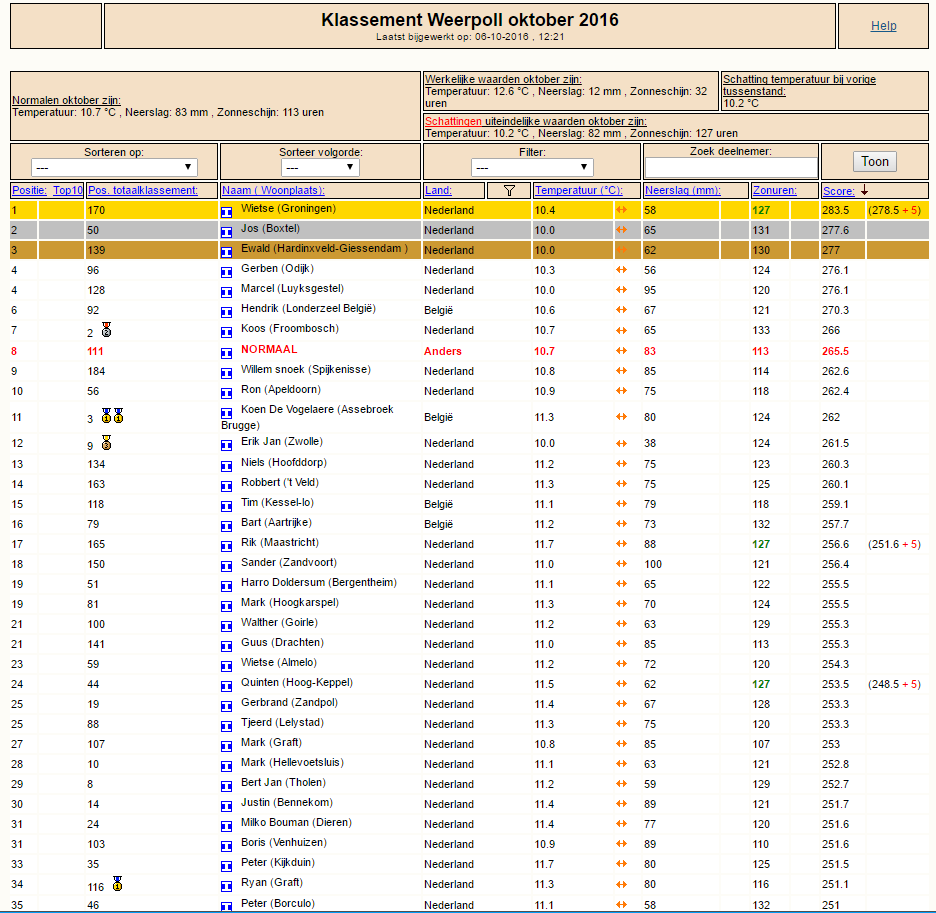Click the name 'Wietse (Almelo)'
This screenshot has height=913, width=936.
pyautogui.click(x=279, y=662)
